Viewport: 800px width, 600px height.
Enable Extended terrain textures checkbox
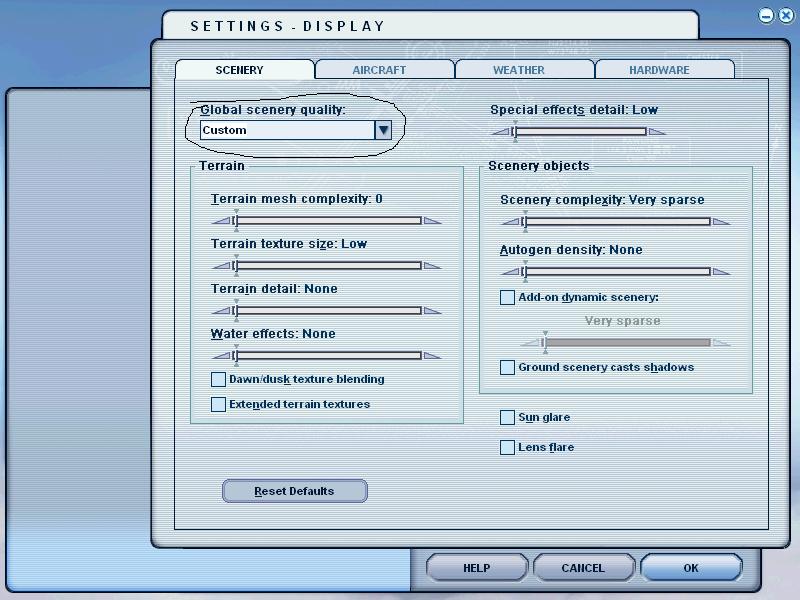click(218, 404)
